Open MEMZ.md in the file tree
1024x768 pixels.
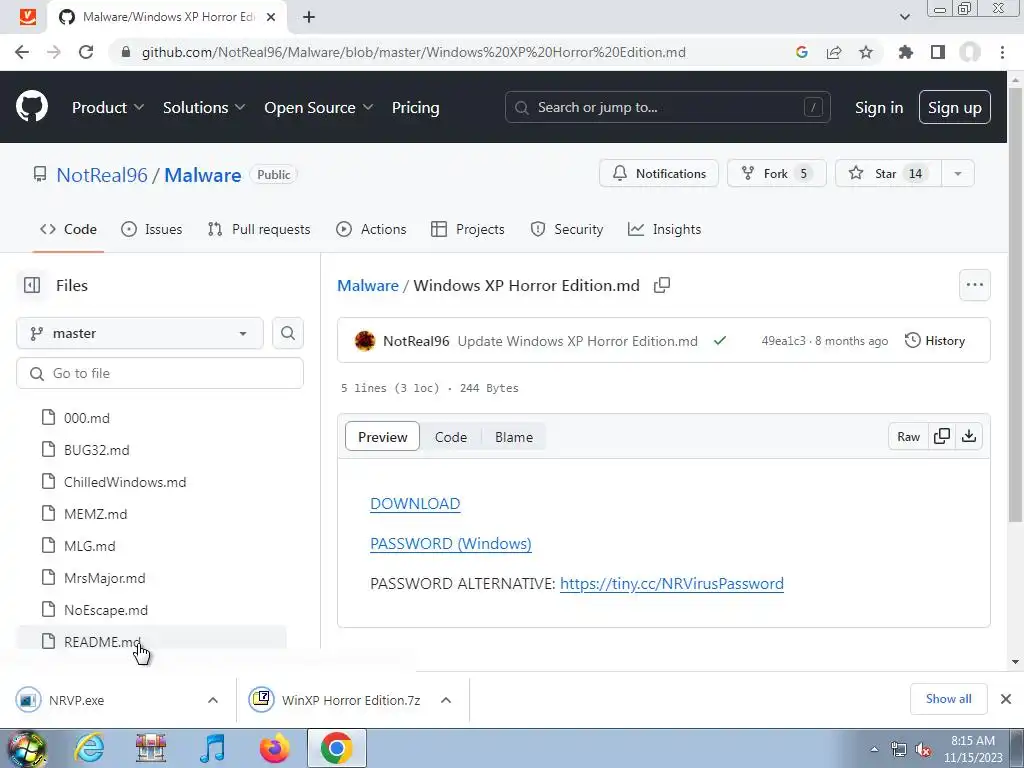point(95,514)
